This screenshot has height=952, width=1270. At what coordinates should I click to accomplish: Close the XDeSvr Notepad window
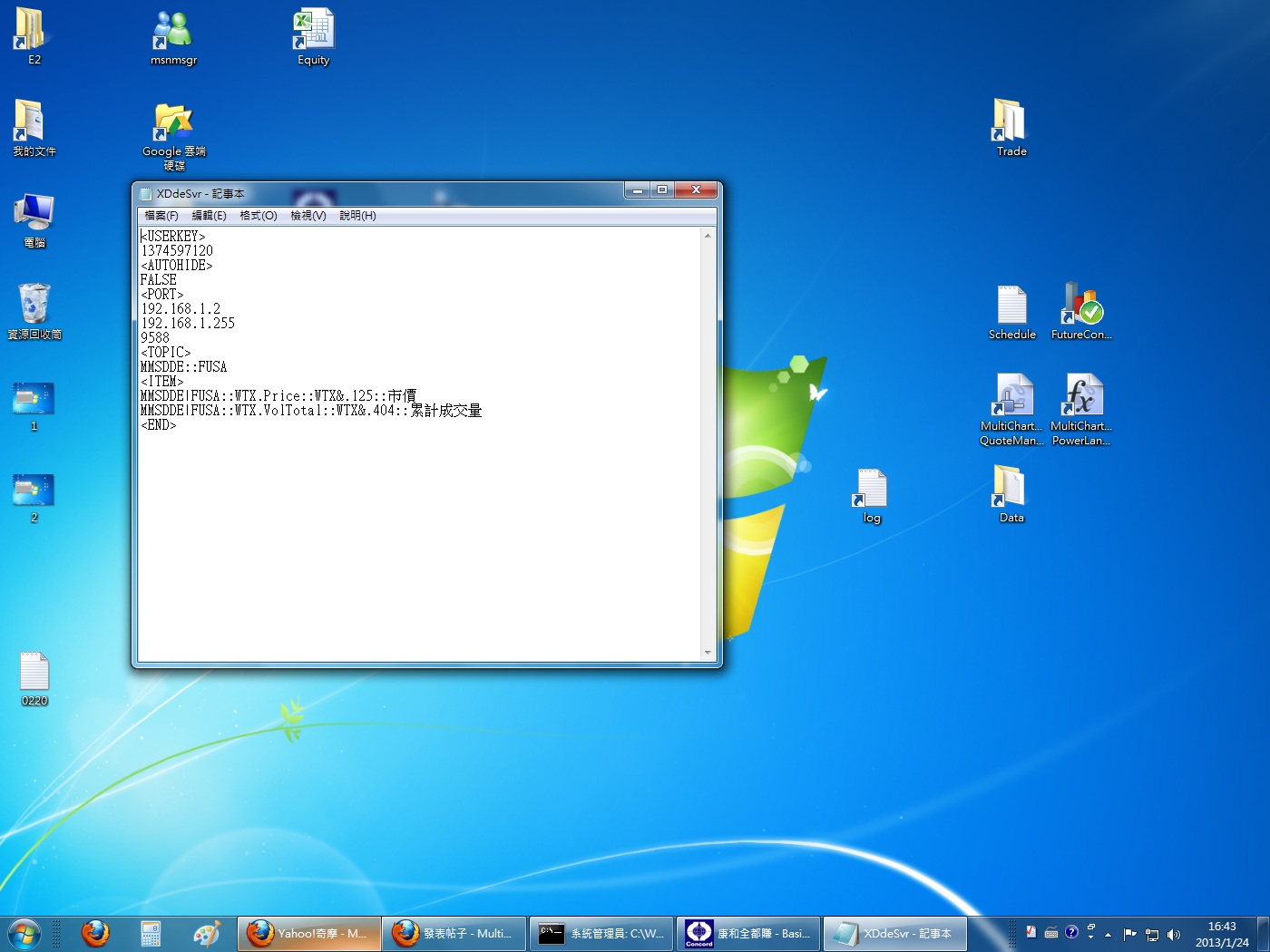click(x=696, y=190)
